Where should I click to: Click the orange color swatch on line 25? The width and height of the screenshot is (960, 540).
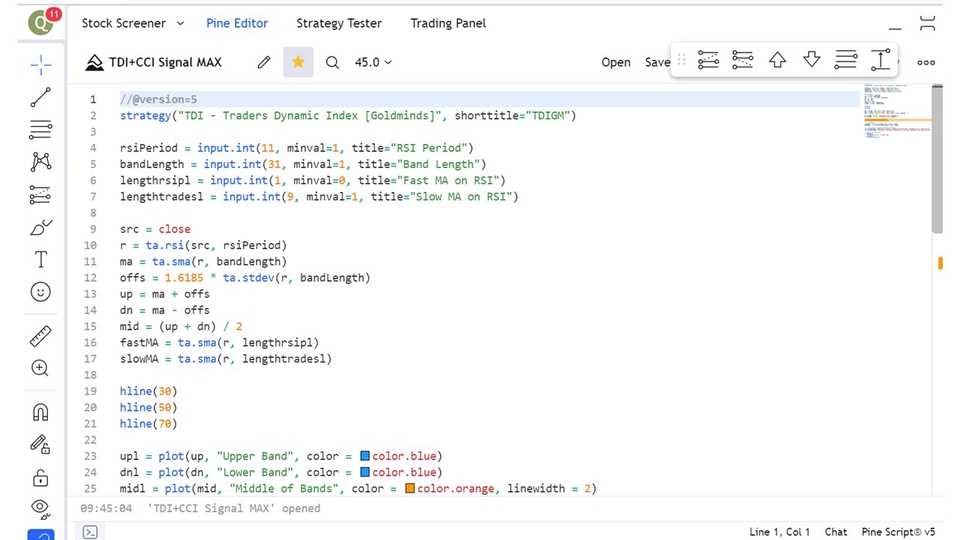click(x=410, y=489)
